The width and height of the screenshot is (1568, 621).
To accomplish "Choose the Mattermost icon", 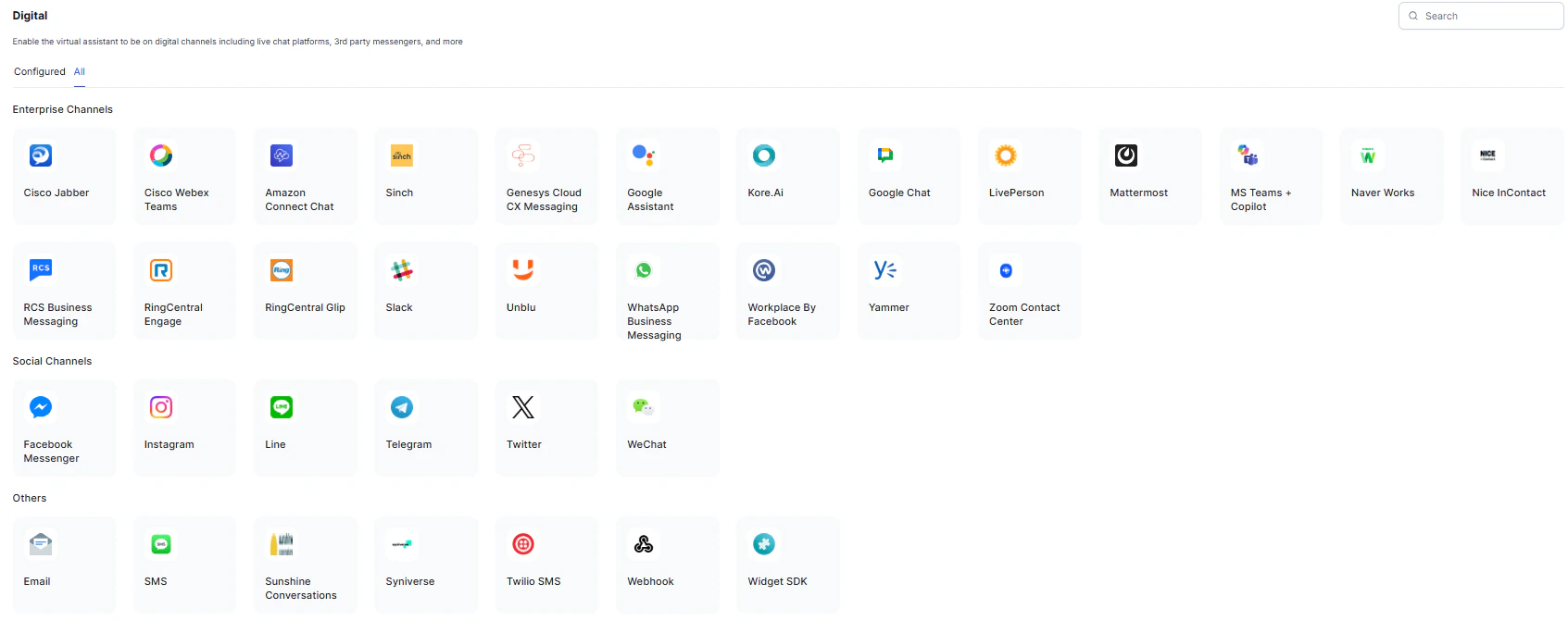I will [1126, 155].
